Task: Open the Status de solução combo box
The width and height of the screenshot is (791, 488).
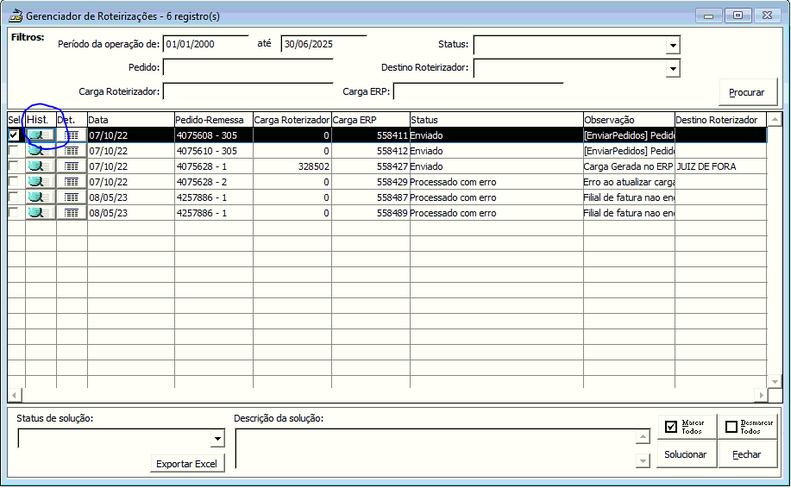Action: point(217,439)
